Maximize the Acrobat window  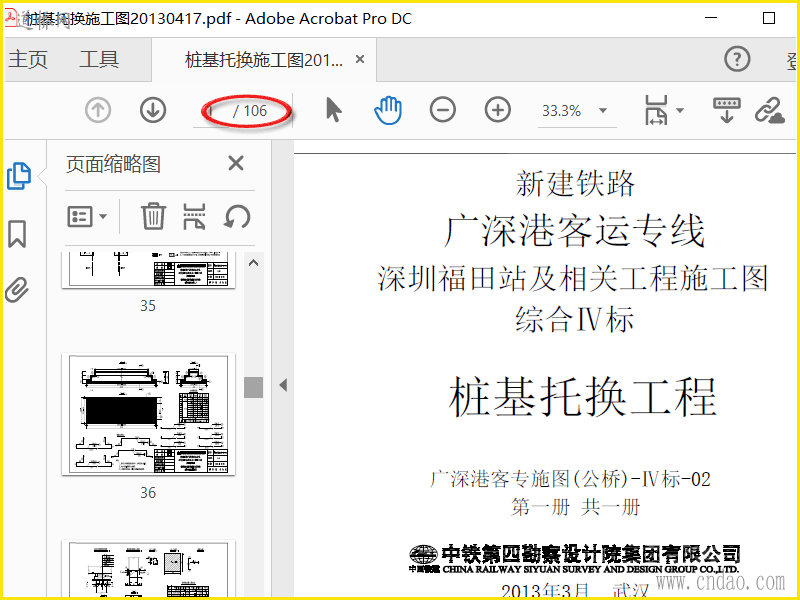click(769, 18)
